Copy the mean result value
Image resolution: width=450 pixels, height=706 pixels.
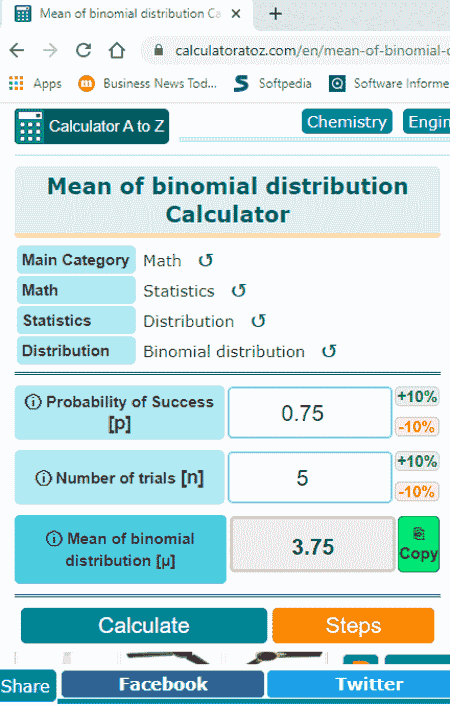(418, 544)
